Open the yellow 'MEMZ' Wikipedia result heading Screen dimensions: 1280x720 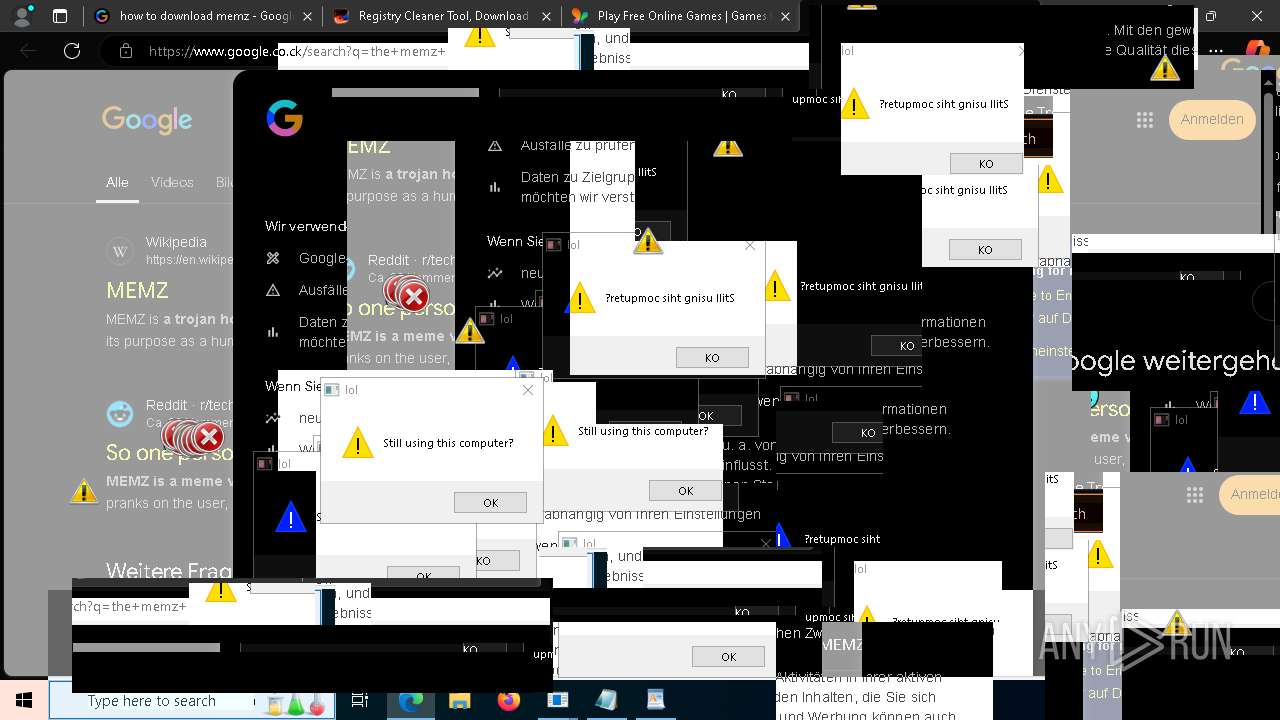coord(138,290)
